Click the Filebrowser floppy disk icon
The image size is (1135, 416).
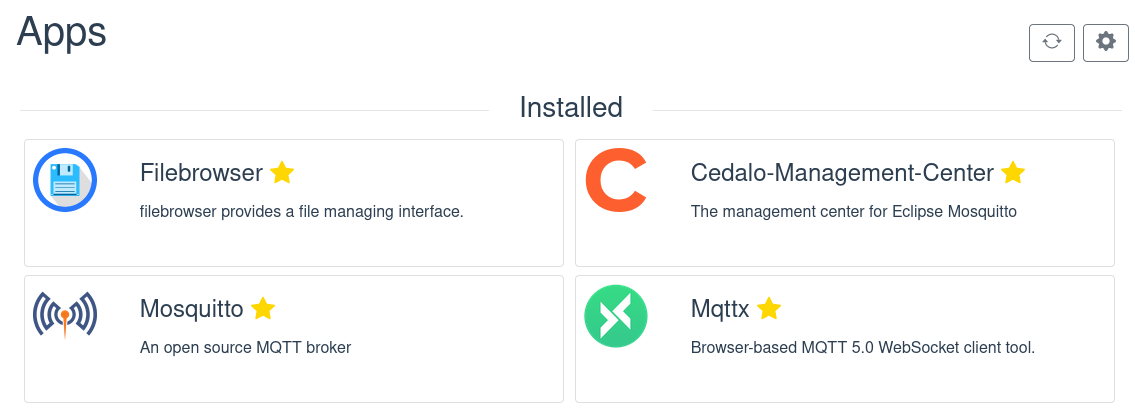65,180
